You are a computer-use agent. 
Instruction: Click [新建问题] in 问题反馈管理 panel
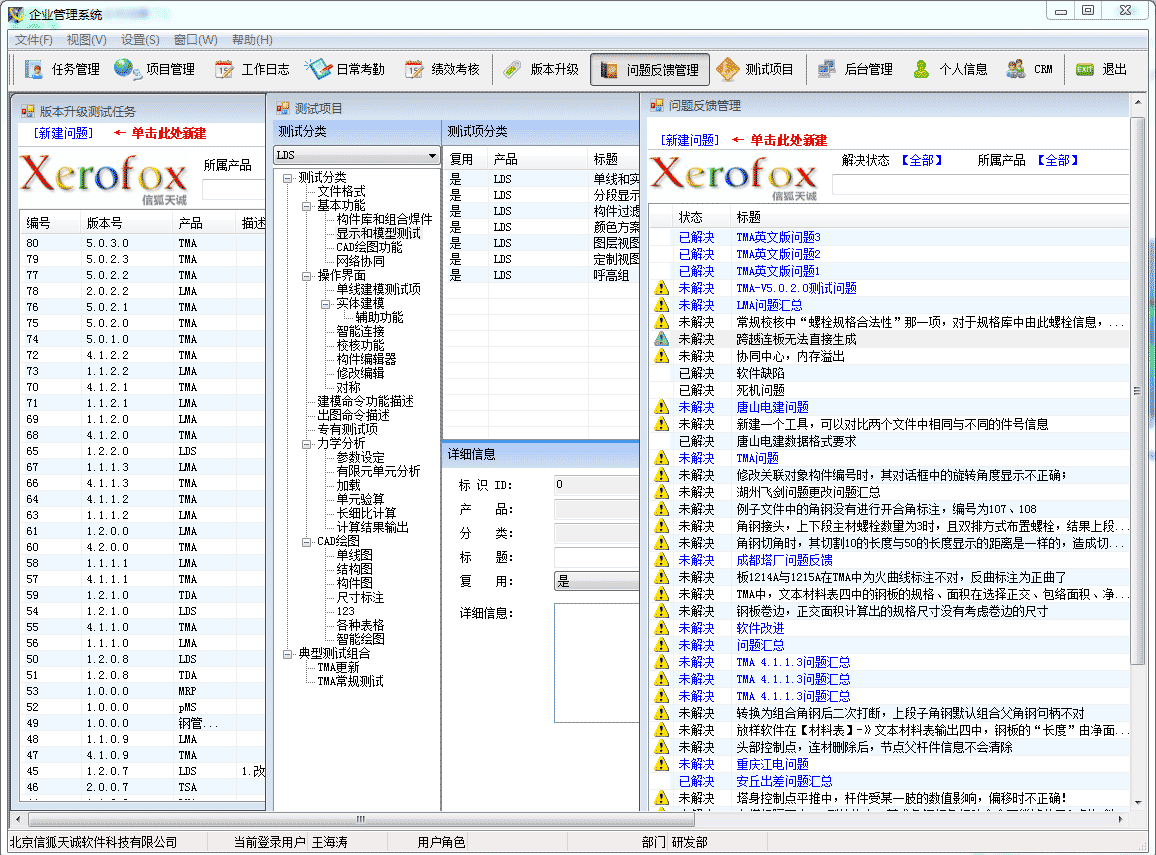[689, 140]
